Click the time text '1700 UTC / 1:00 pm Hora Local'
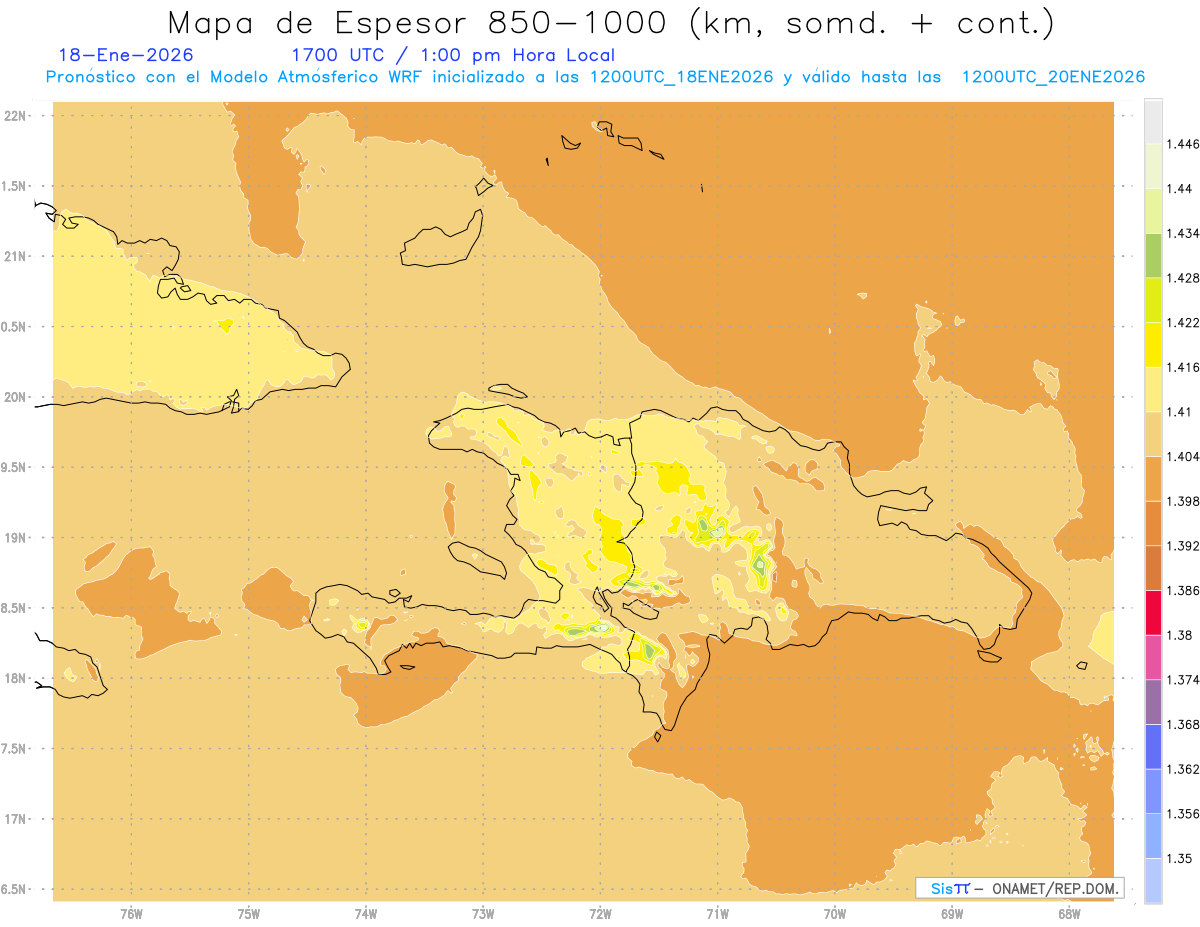 pos(453,55)
